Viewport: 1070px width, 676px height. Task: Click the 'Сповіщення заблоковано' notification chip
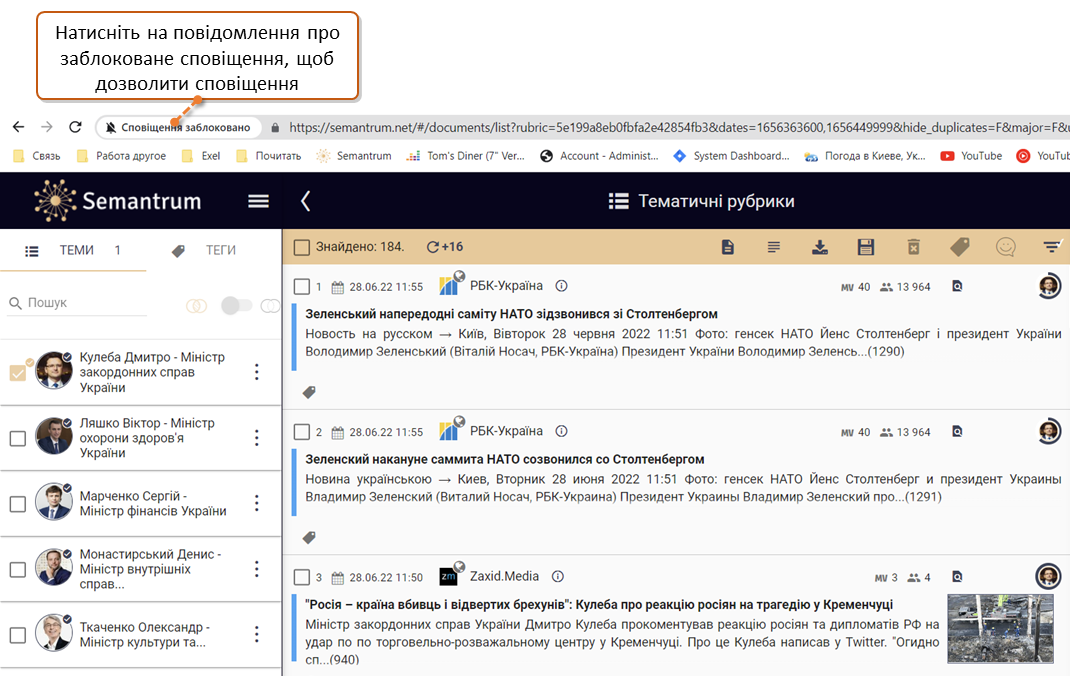(x=178, y=128)
